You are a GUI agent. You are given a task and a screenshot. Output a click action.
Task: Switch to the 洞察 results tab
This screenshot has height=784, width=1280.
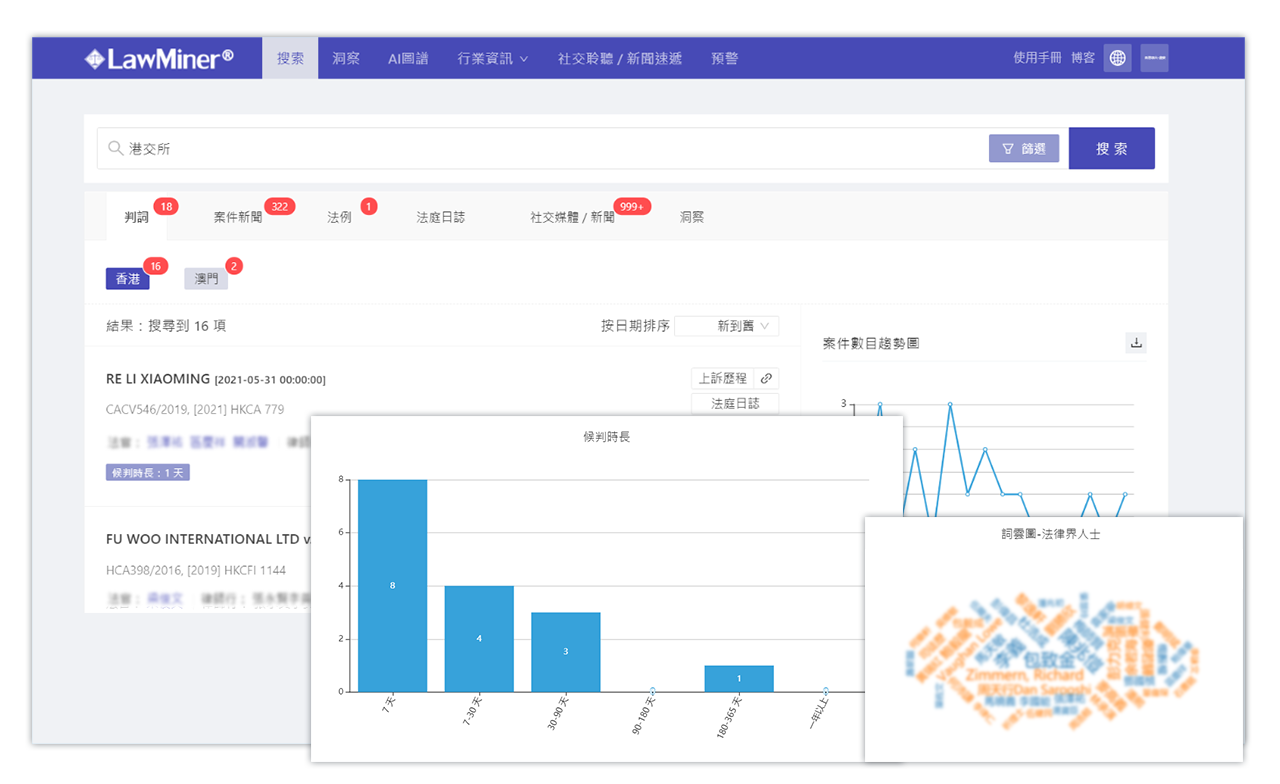[x=692, y=217]
